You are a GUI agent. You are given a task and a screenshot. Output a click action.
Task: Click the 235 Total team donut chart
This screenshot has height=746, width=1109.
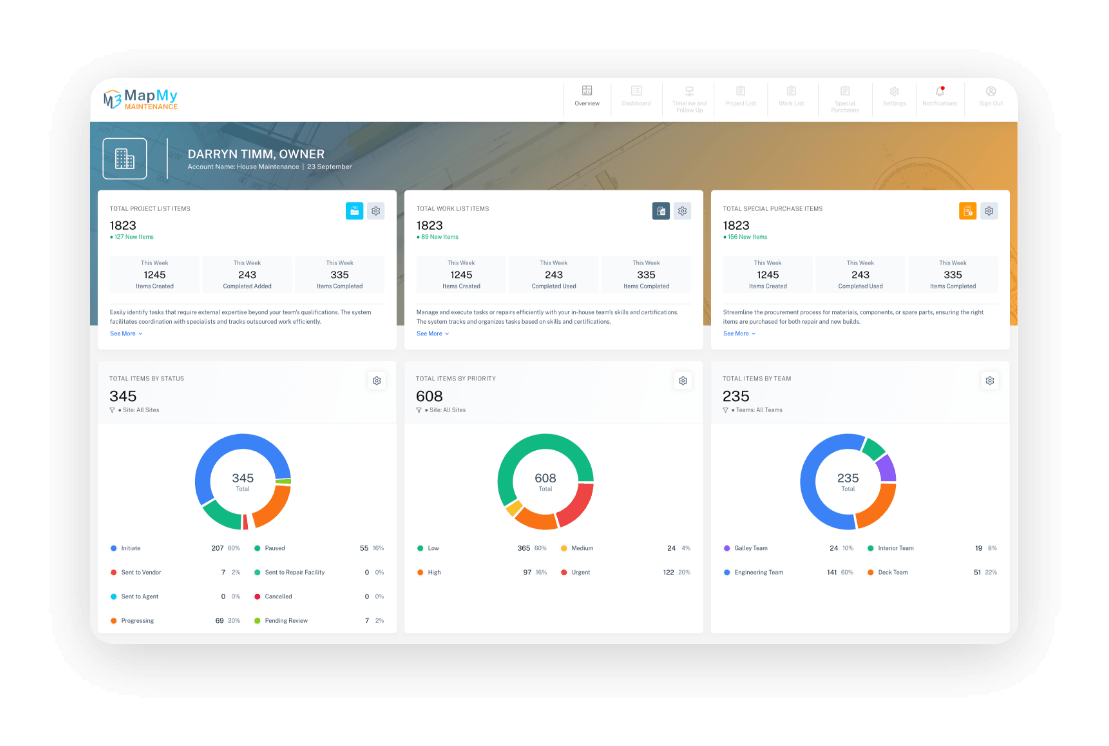848,482
